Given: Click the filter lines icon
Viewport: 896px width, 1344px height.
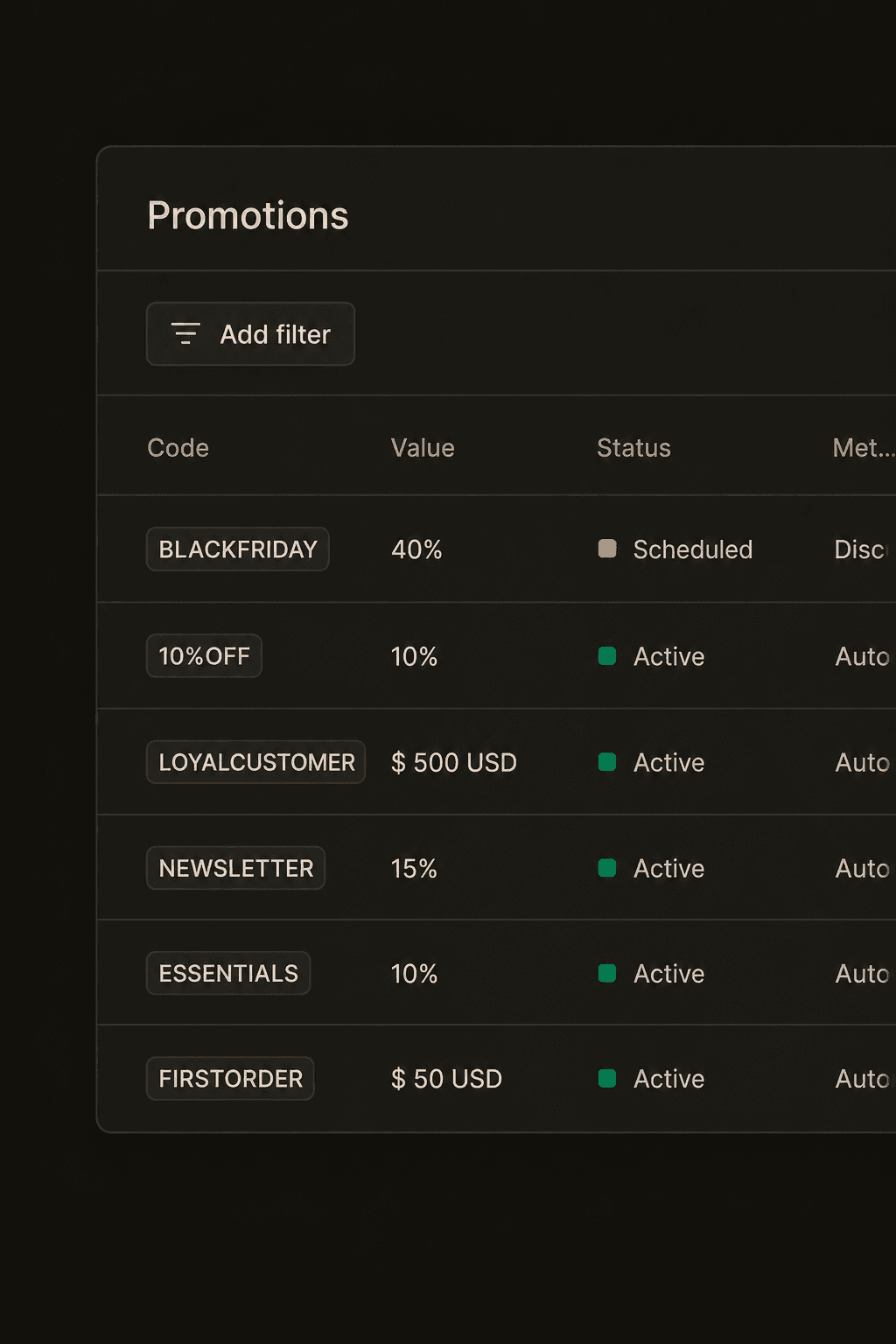Looking at the screenshot, I should point(185,333).
